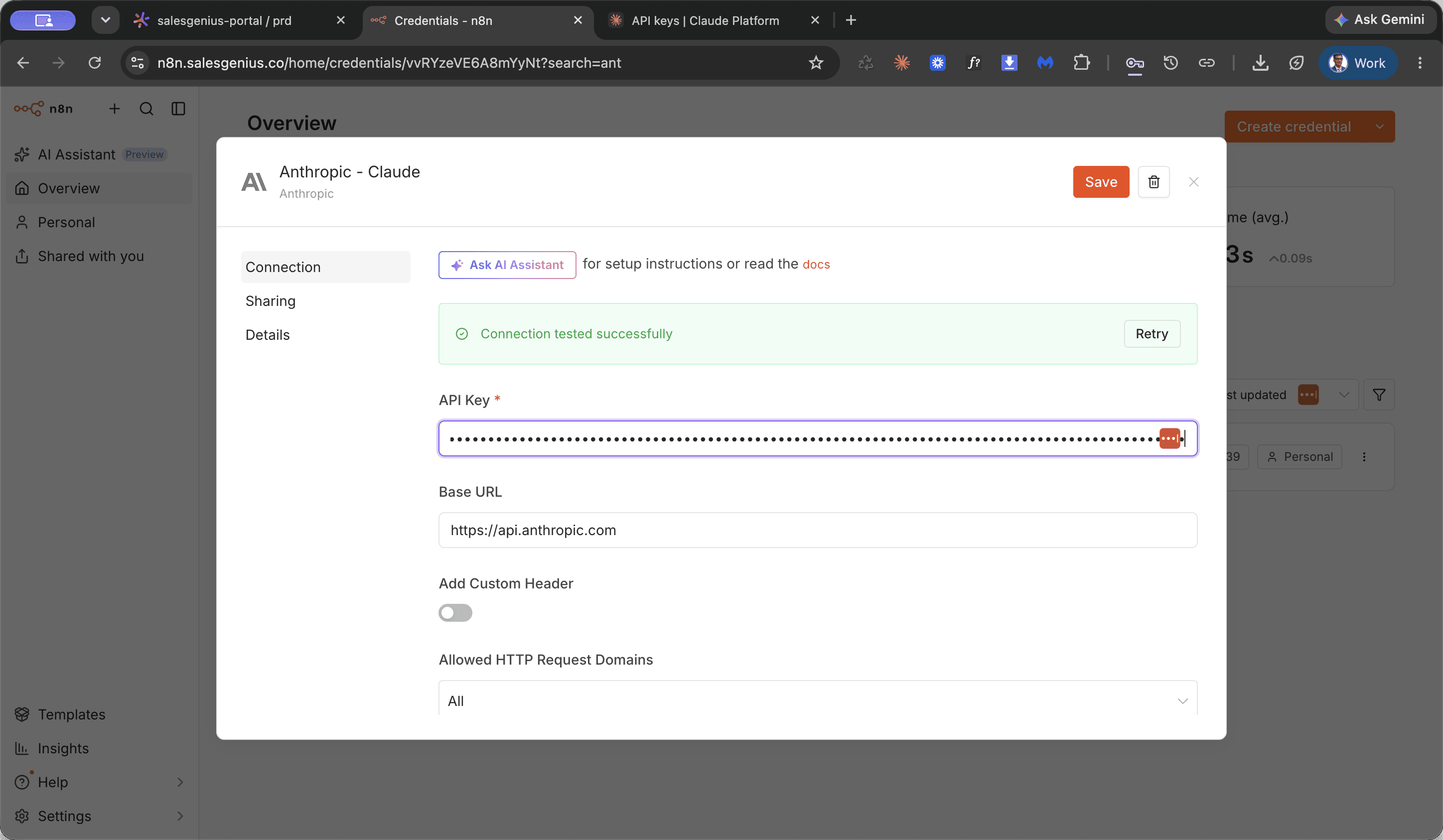Switch to API keys Claude Platform tab
The image size is (1443, 840).
coord(706,20)
